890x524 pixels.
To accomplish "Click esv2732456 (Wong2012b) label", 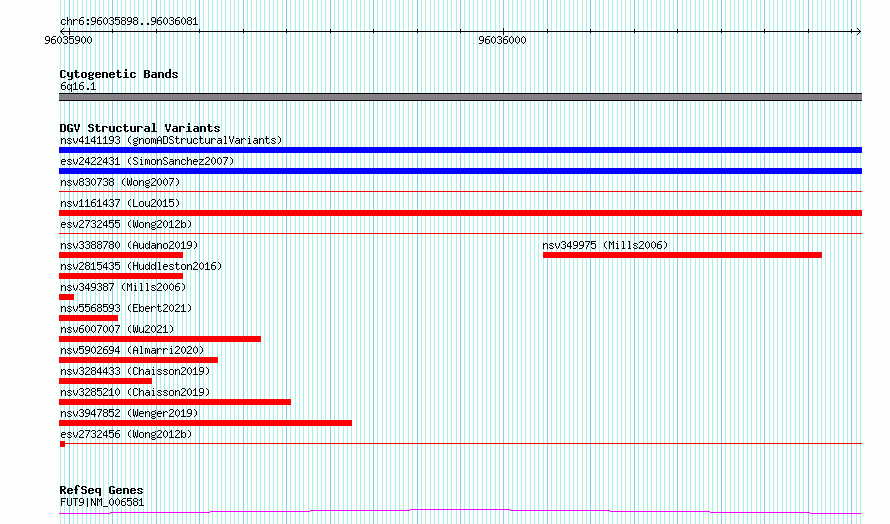I will 126,434.
